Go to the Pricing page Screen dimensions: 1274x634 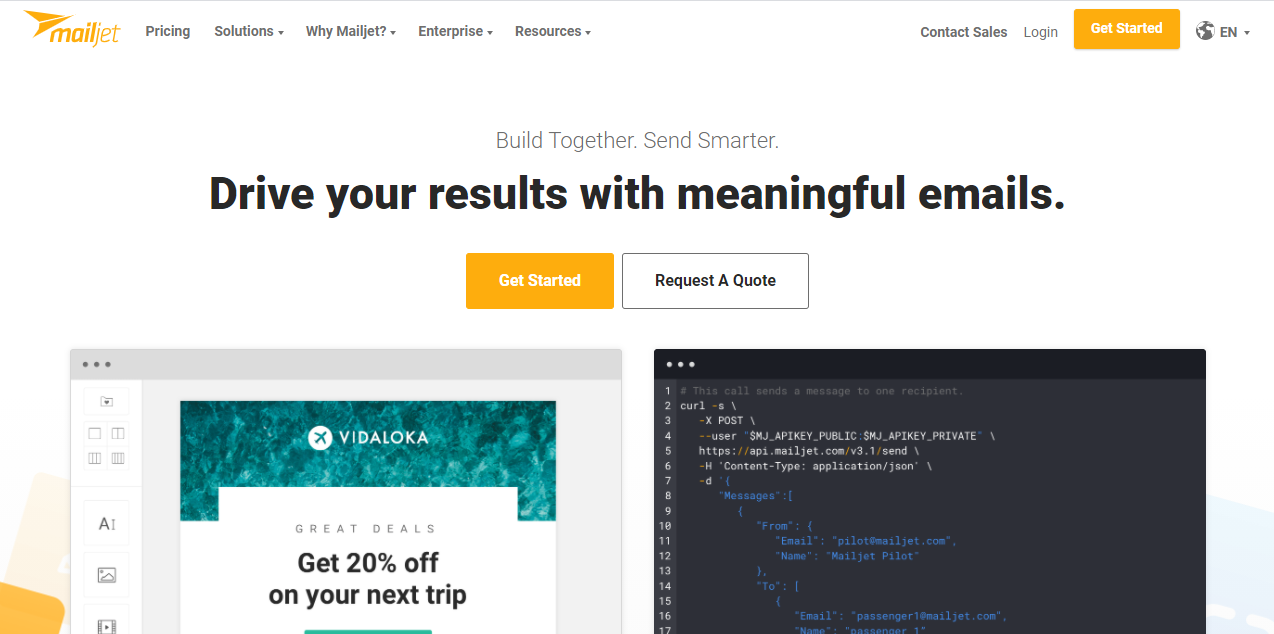(x=167, y=31)
